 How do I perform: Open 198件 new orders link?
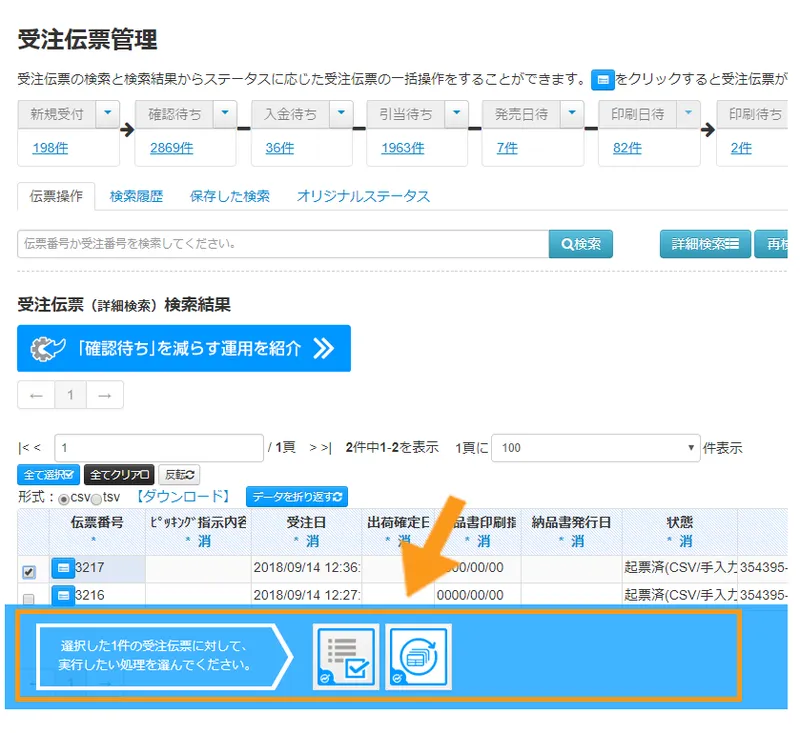coord(50,148)
